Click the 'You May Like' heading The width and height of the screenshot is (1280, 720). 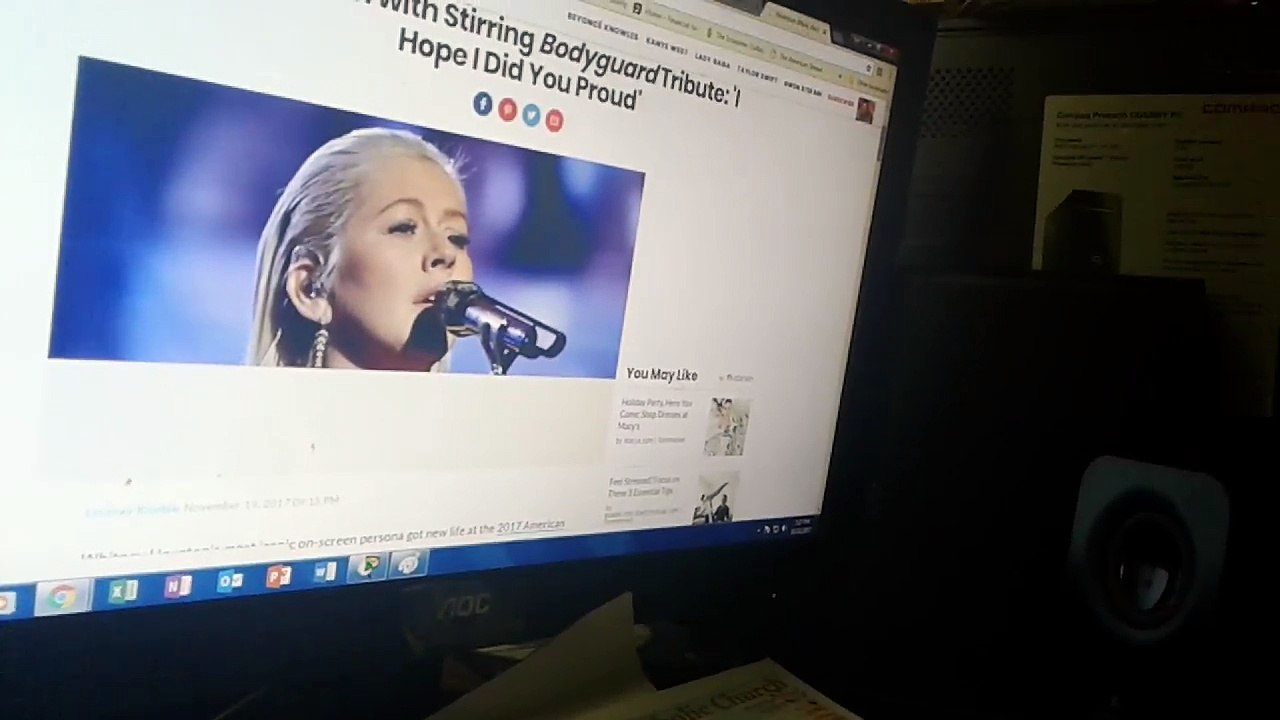pyautogui.click(x=661, y=374)
